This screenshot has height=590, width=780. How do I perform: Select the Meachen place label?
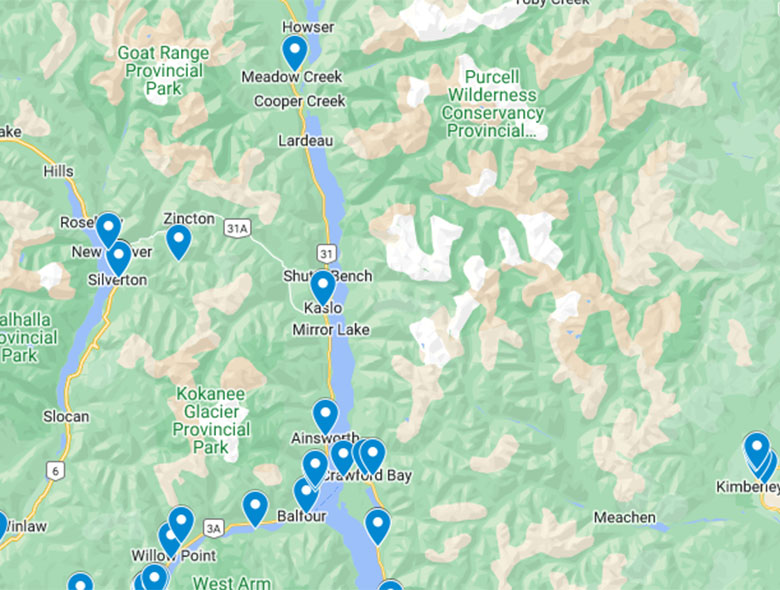pos(625,517)
